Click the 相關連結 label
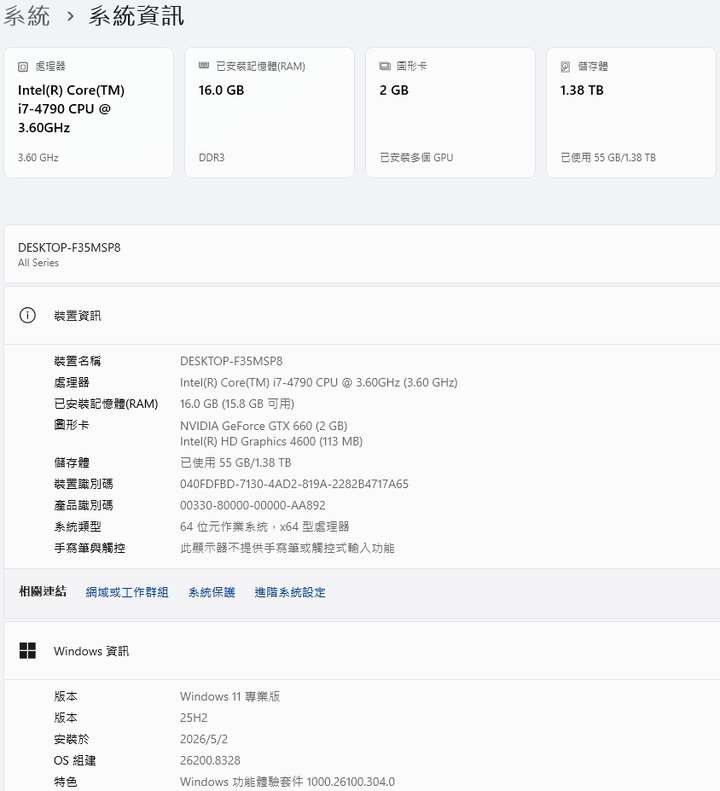The image size is (720, 791). (x=42, y=592)
